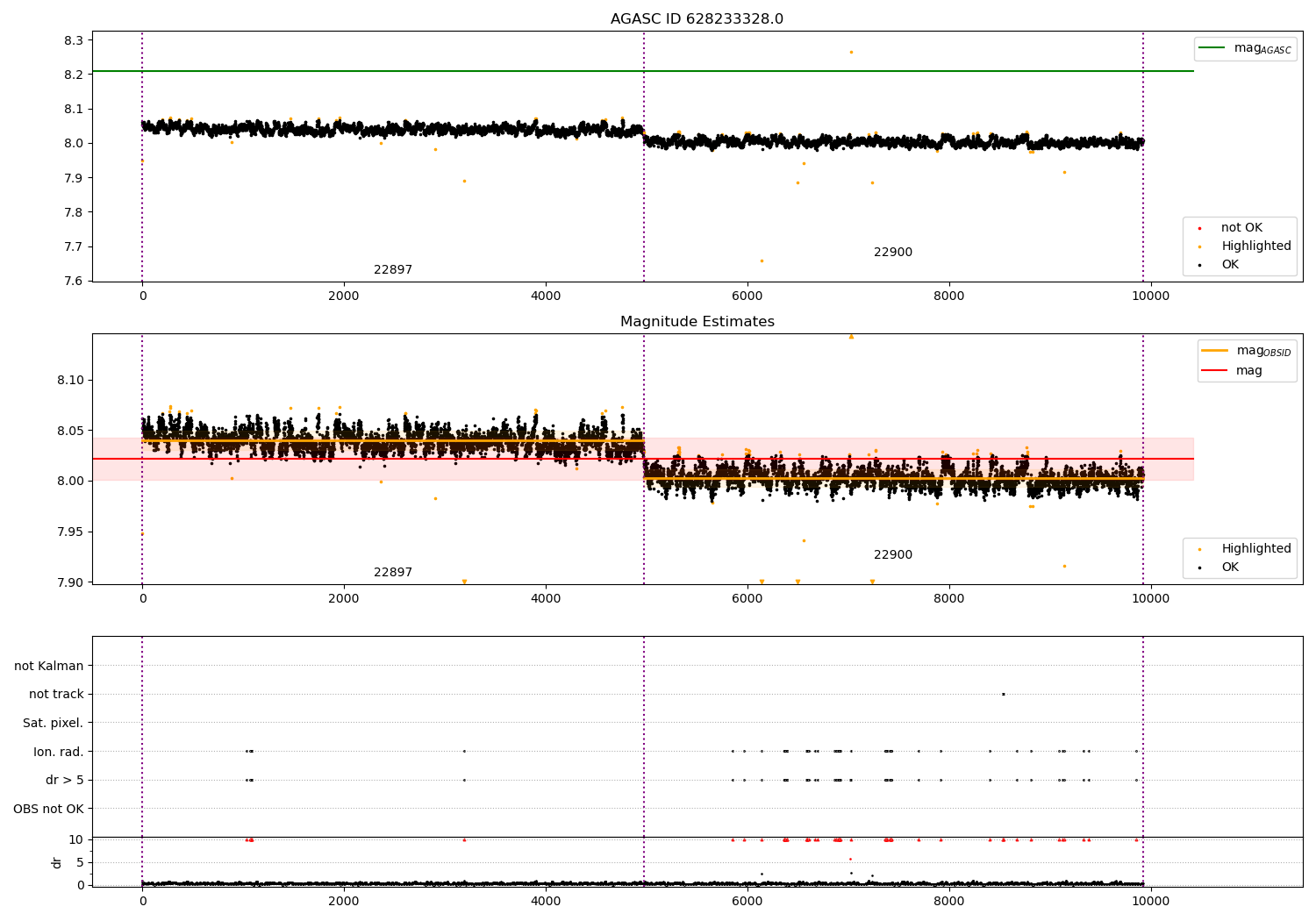The width and height of the screenshot is (1316, 921).
Task: Click the 'dr > 5' axis label
Action: pos(65,780)
